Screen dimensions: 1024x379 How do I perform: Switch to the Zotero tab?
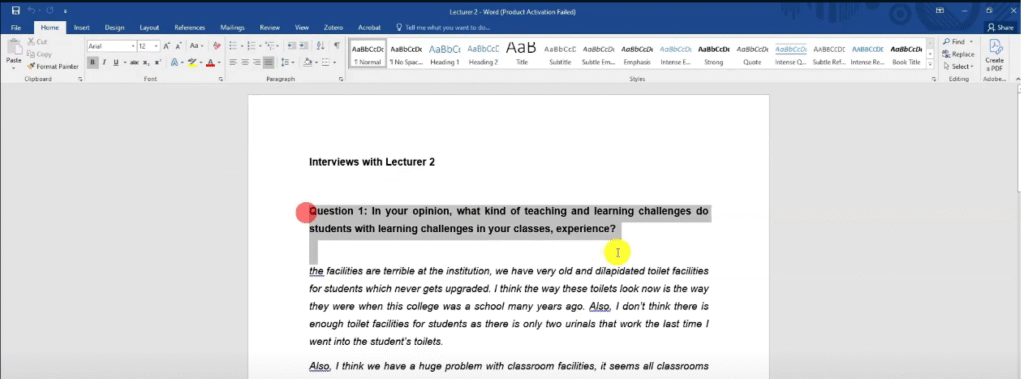click(x=333, y=28)
